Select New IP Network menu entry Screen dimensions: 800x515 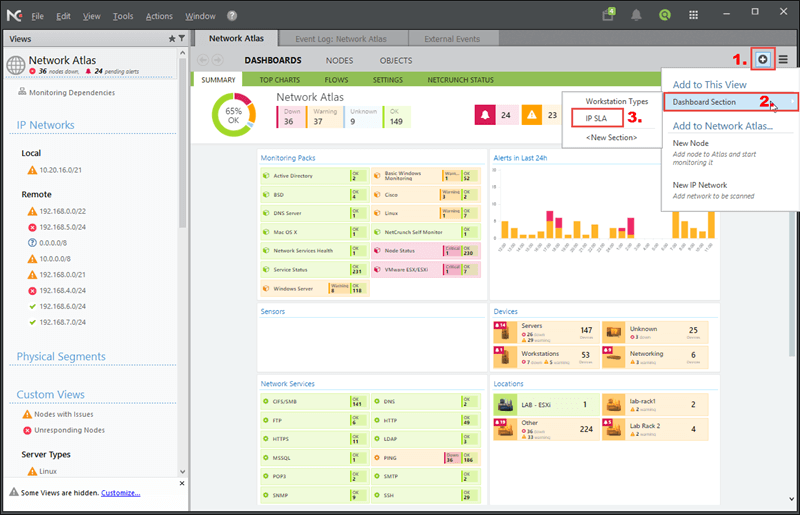[699, 185]
